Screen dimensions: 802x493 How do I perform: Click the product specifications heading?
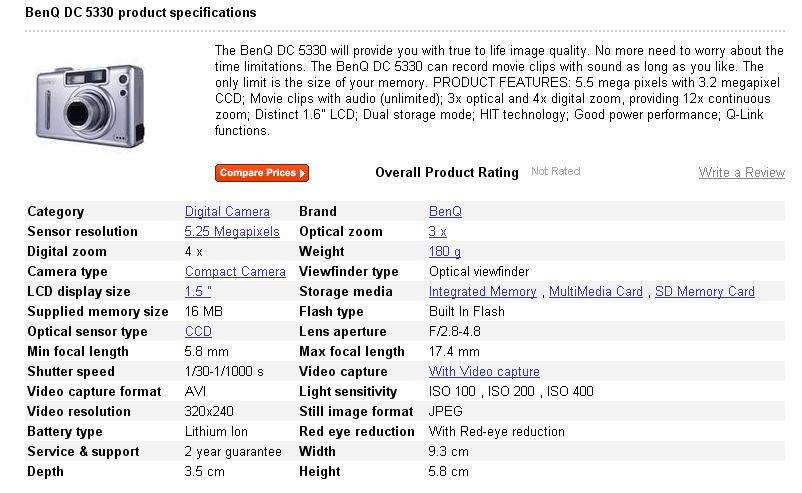pyautogui.click(x=140, y=13)
